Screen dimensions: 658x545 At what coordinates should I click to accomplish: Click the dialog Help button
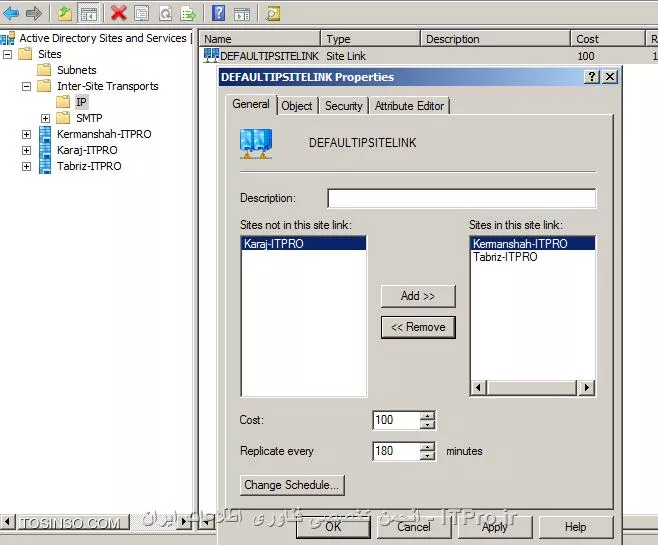(575, 527)
